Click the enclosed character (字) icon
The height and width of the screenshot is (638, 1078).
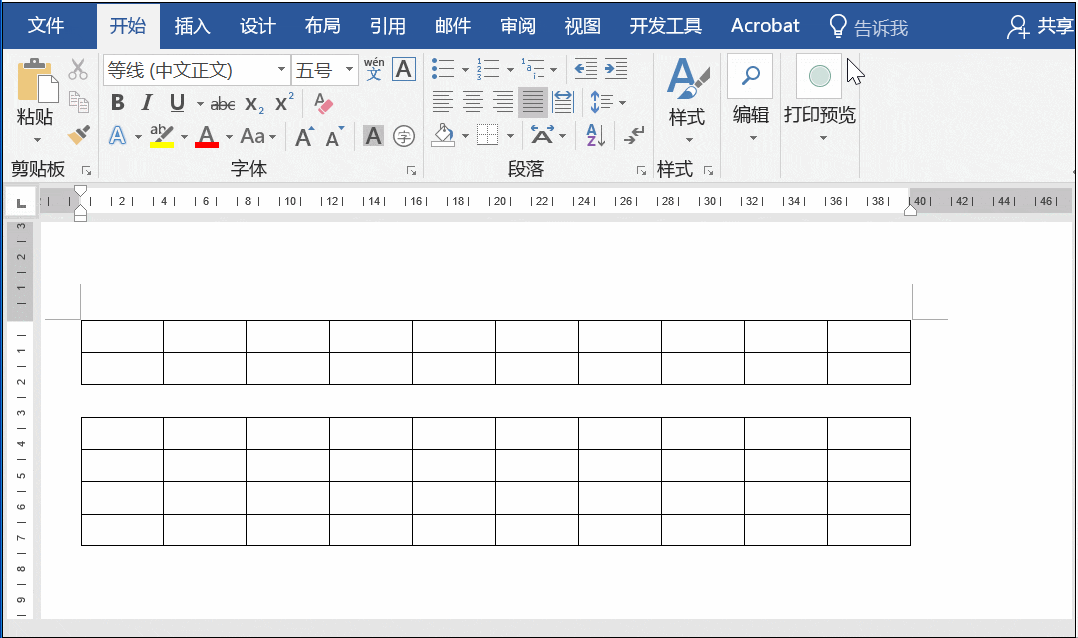(404, 136)
